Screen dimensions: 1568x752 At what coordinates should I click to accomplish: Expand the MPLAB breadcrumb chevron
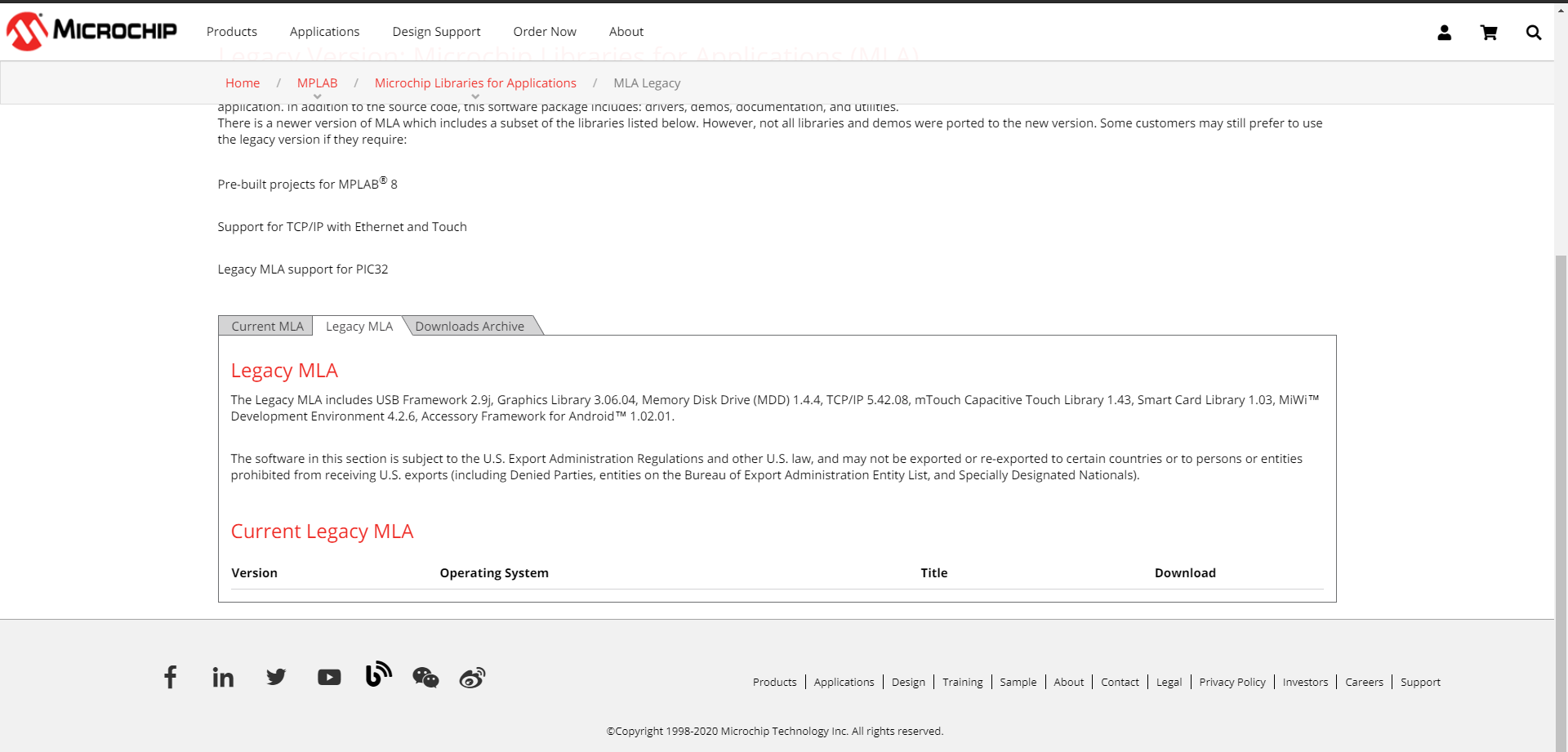(317, 96)
